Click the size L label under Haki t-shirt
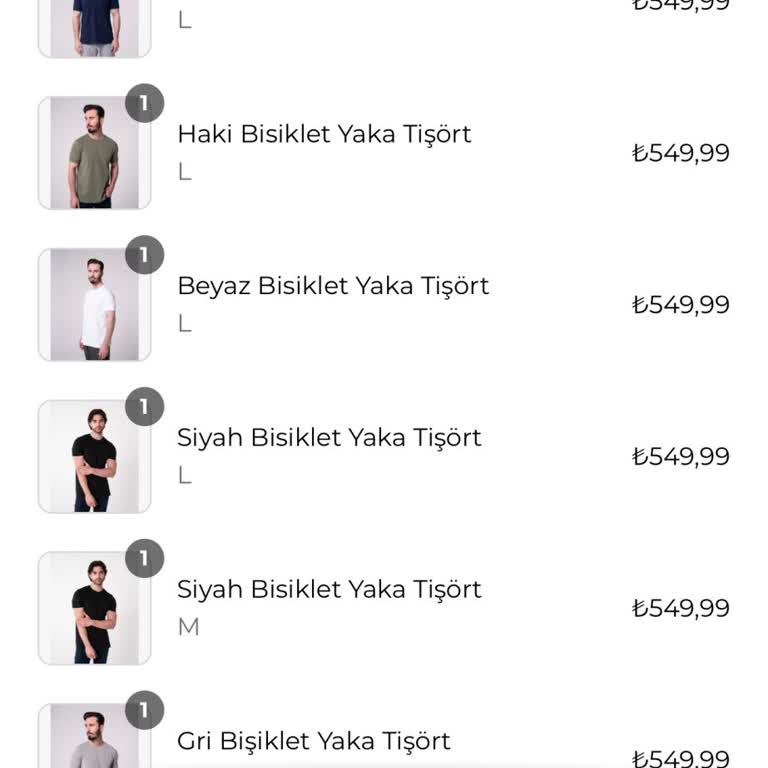768x768 pixels. (184, 171)
